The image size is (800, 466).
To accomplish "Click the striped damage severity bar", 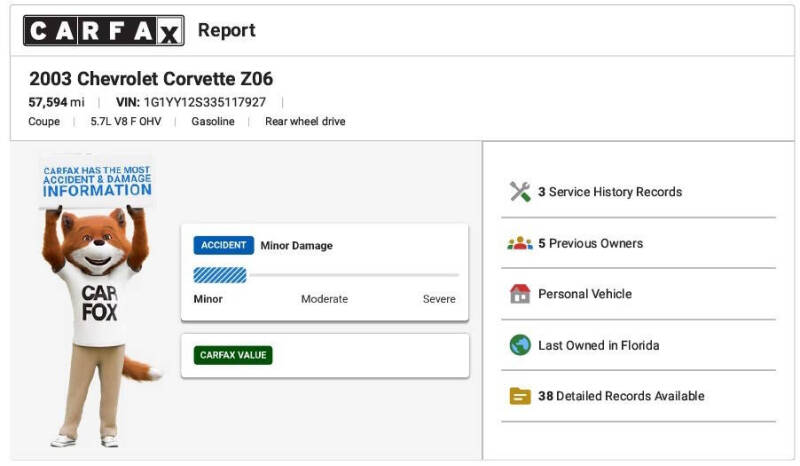I will 220,275.
